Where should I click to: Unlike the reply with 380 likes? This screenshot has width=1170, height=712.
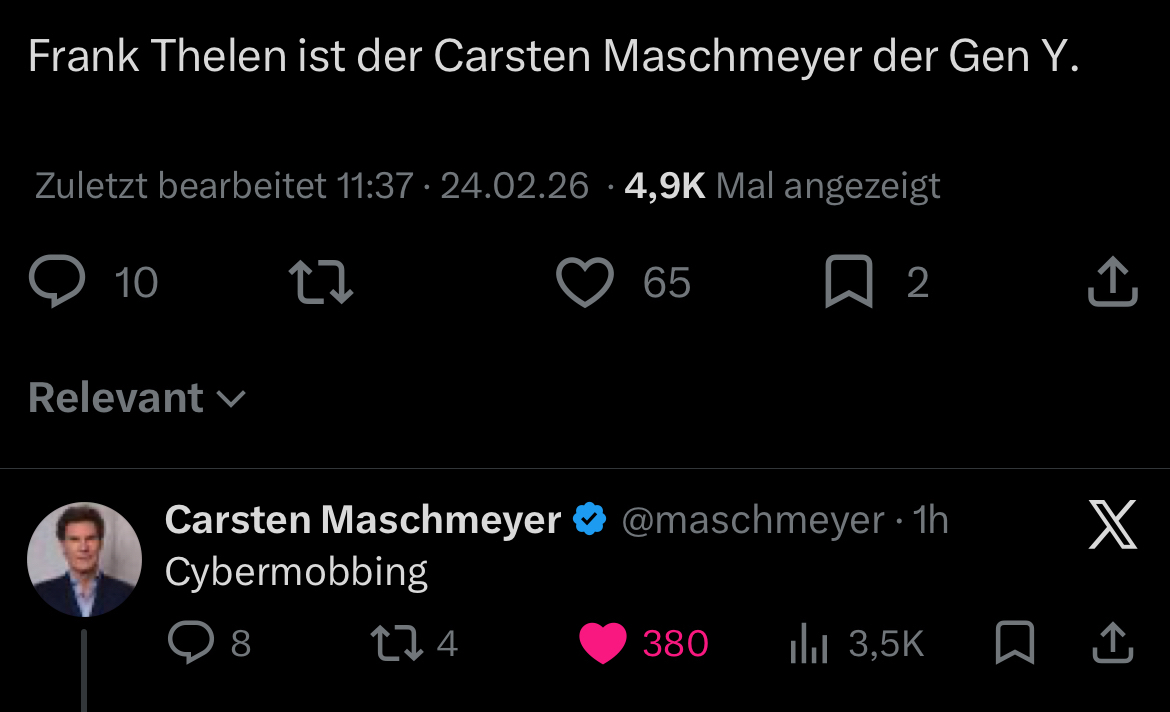(x=603, y=643)
